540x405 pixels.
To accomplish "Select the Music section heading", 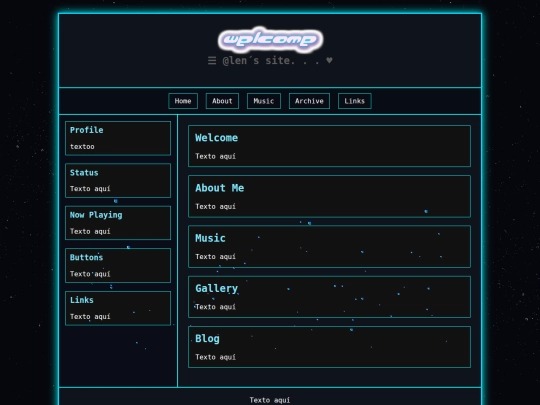I will pyautogui.click(x=210, y=238).
